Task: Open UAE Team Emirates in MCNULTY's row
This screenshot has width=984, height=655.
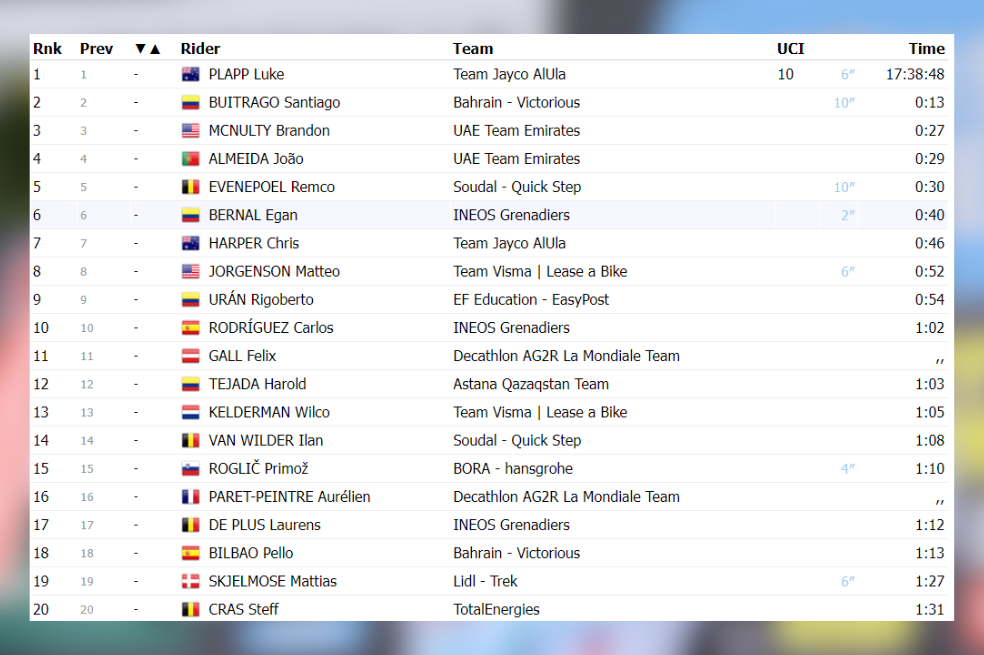Action: pyautogui.click(x=516, y=131)
